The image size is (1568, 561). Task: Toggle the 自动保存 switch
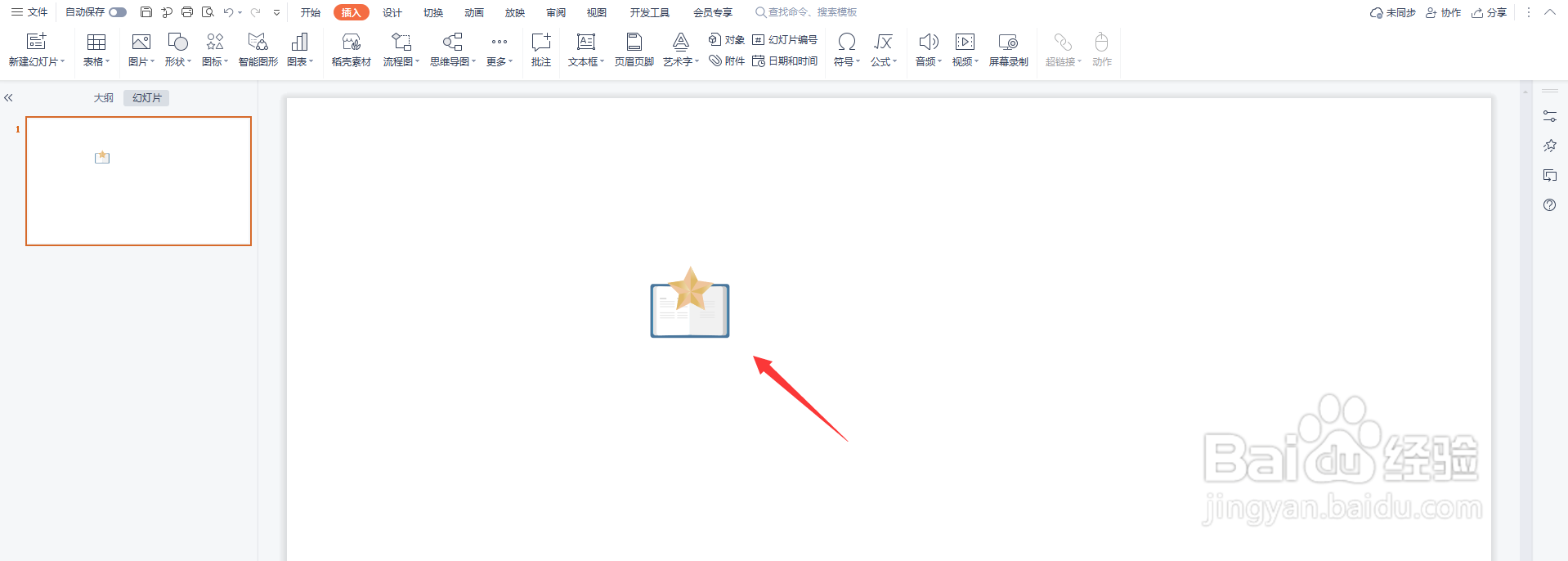[118, 12]
